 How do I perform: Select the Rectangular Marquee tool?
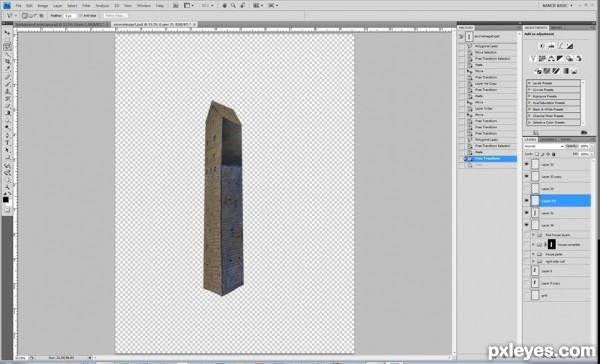point(7,40)
